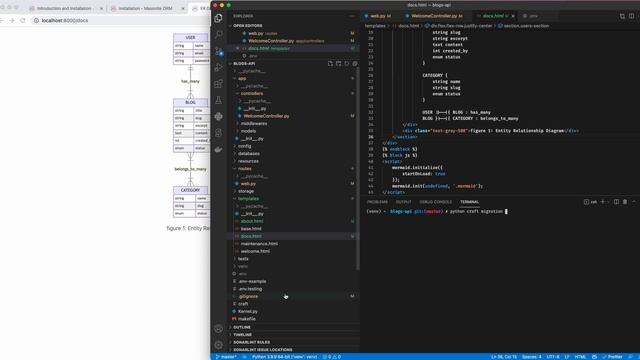Open Explorer views and more actions menu
The height and width of the screenshot is (360, 640).
[352, 16]
